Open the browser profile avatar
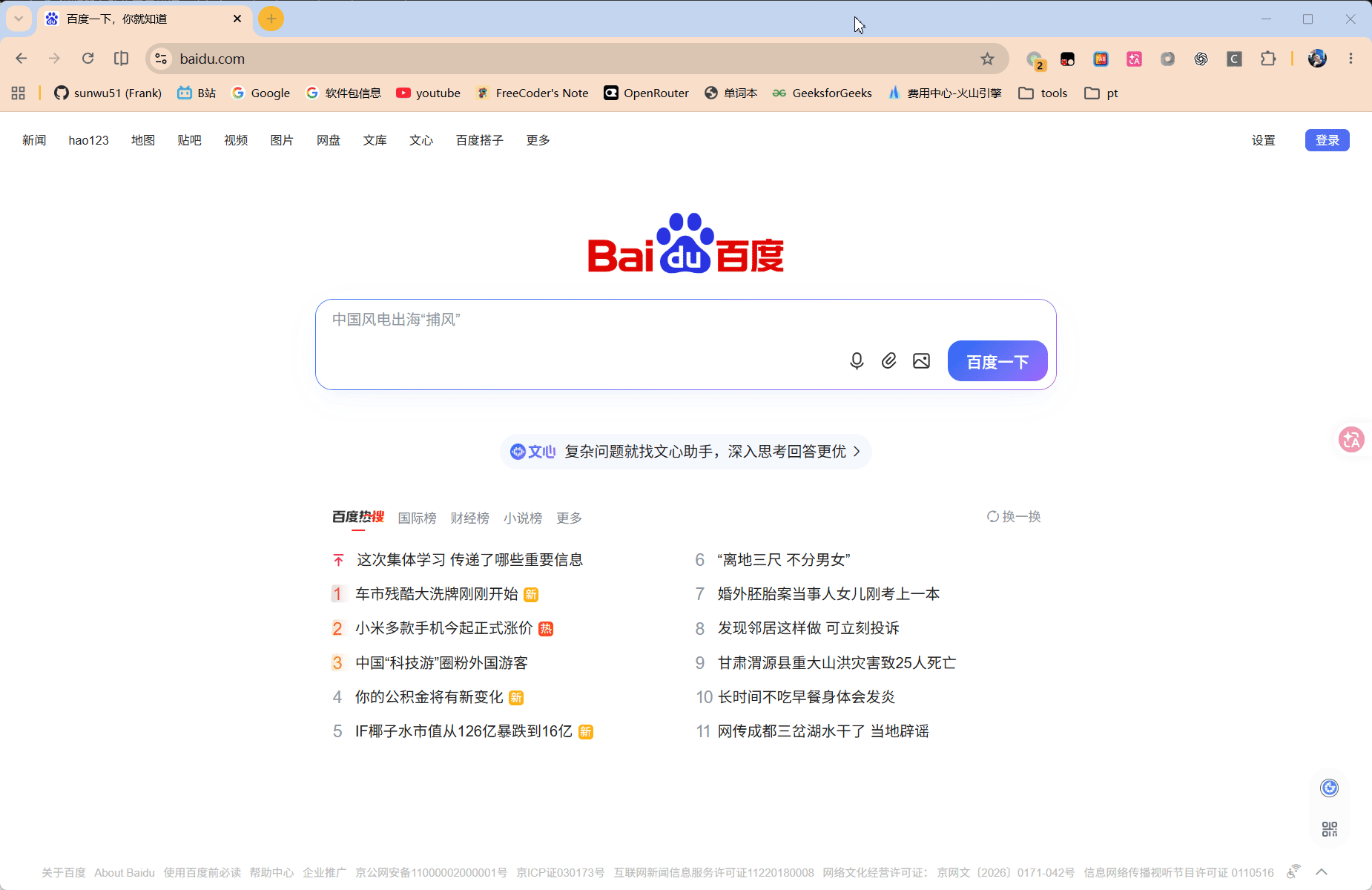 [1317, 59]
